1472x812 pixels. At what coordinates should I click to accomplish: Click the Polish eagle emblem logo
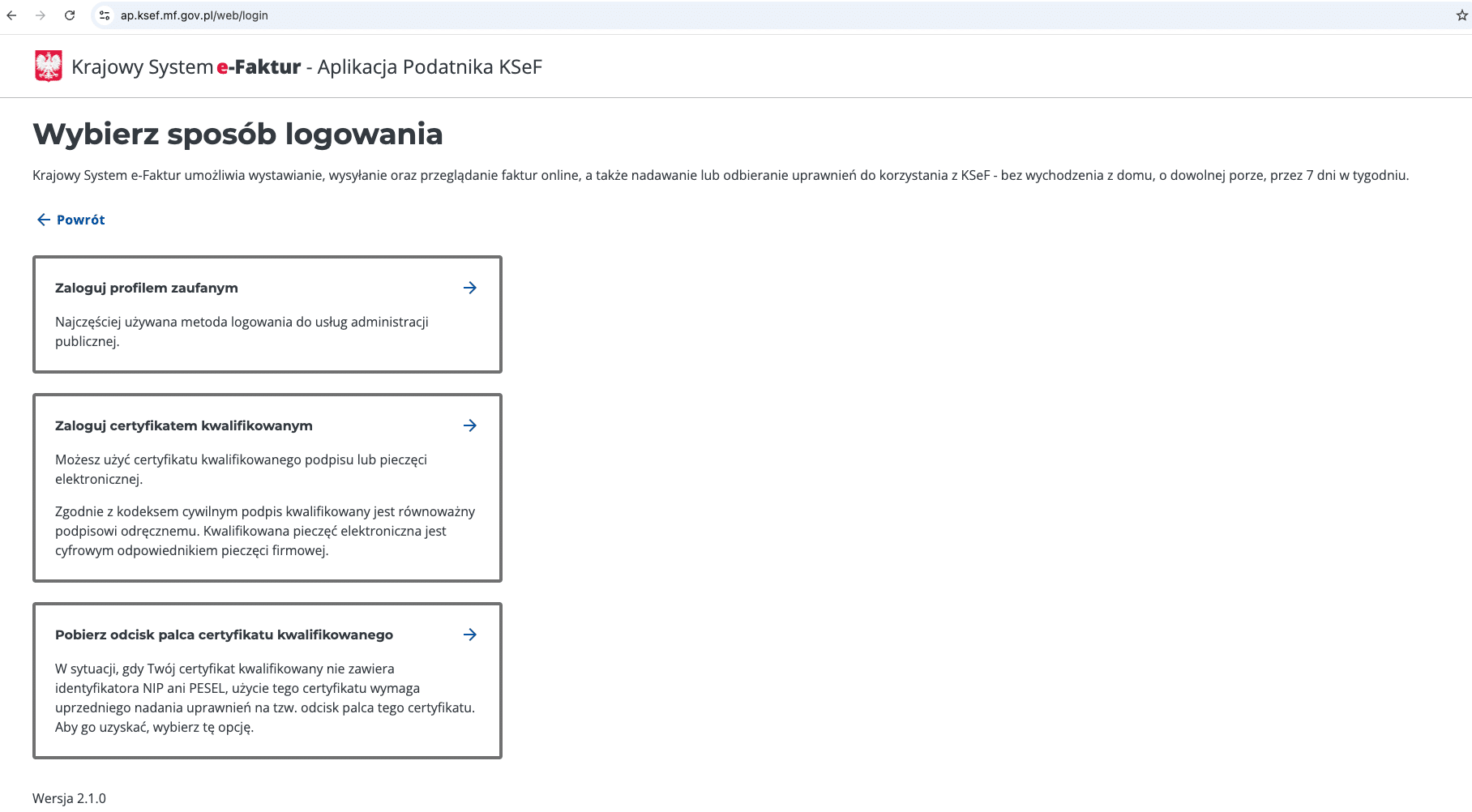pos(49,66)
